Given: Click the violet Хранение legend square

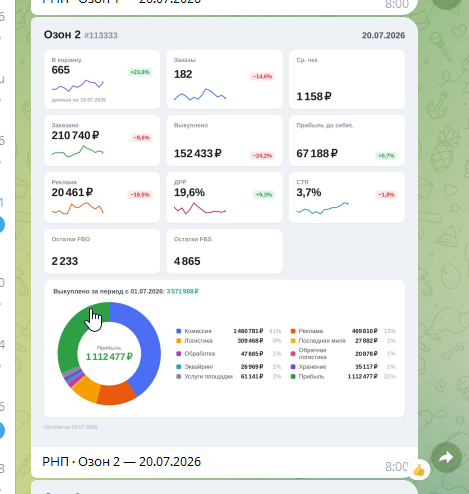Looking at the screenshot, I should [x=293, y=367].
